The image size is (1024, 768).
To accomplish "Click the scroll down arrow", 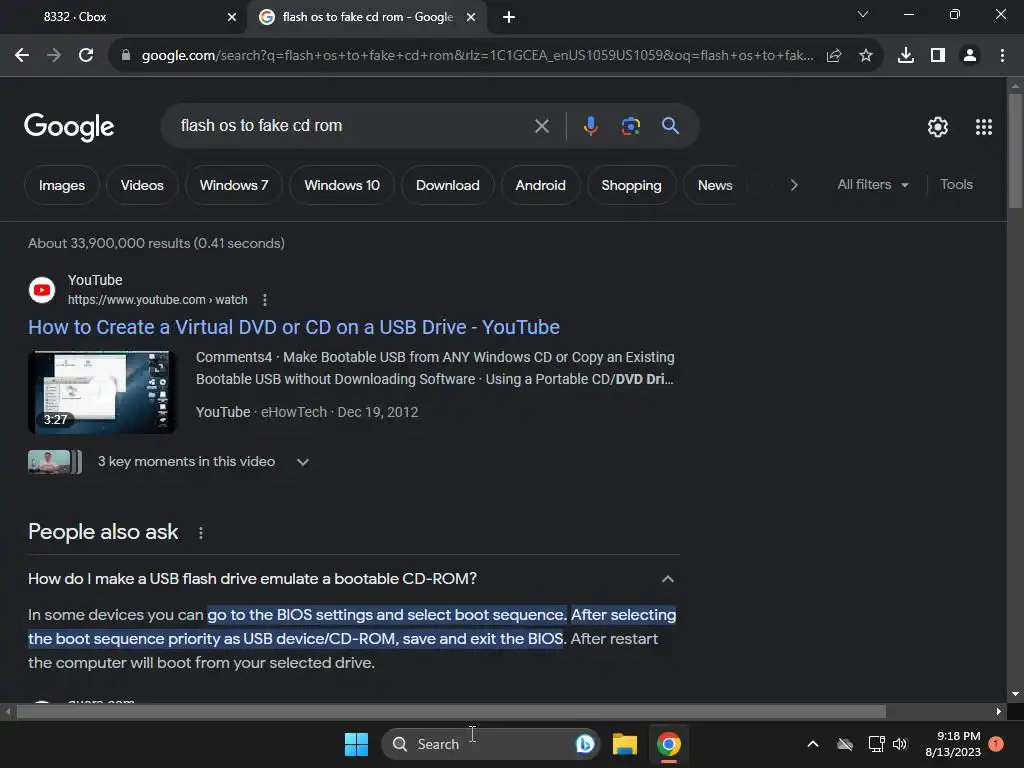I will (x=1015, y=694).
